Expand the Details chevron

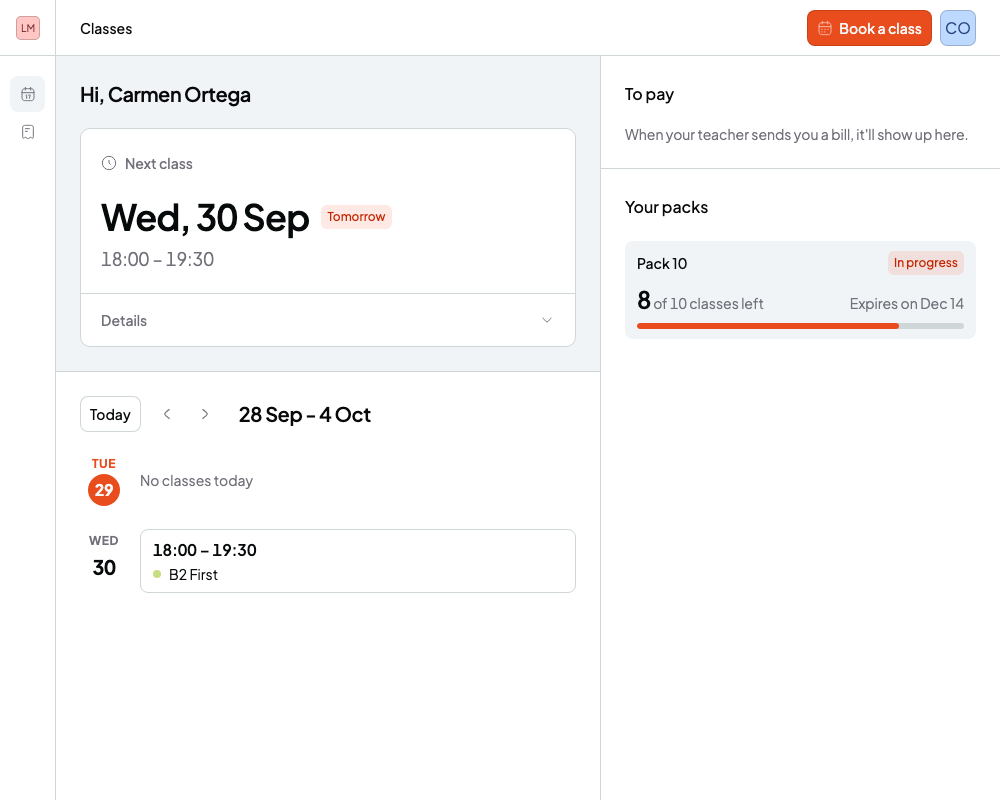pyautogui.click(x=547, y=320)
